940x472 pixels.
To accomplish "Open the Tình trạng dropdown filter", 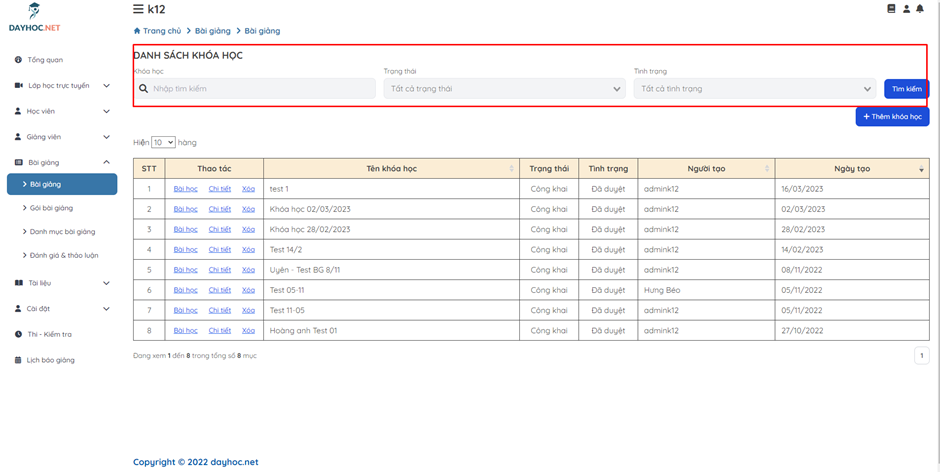I will coord(754,89).
